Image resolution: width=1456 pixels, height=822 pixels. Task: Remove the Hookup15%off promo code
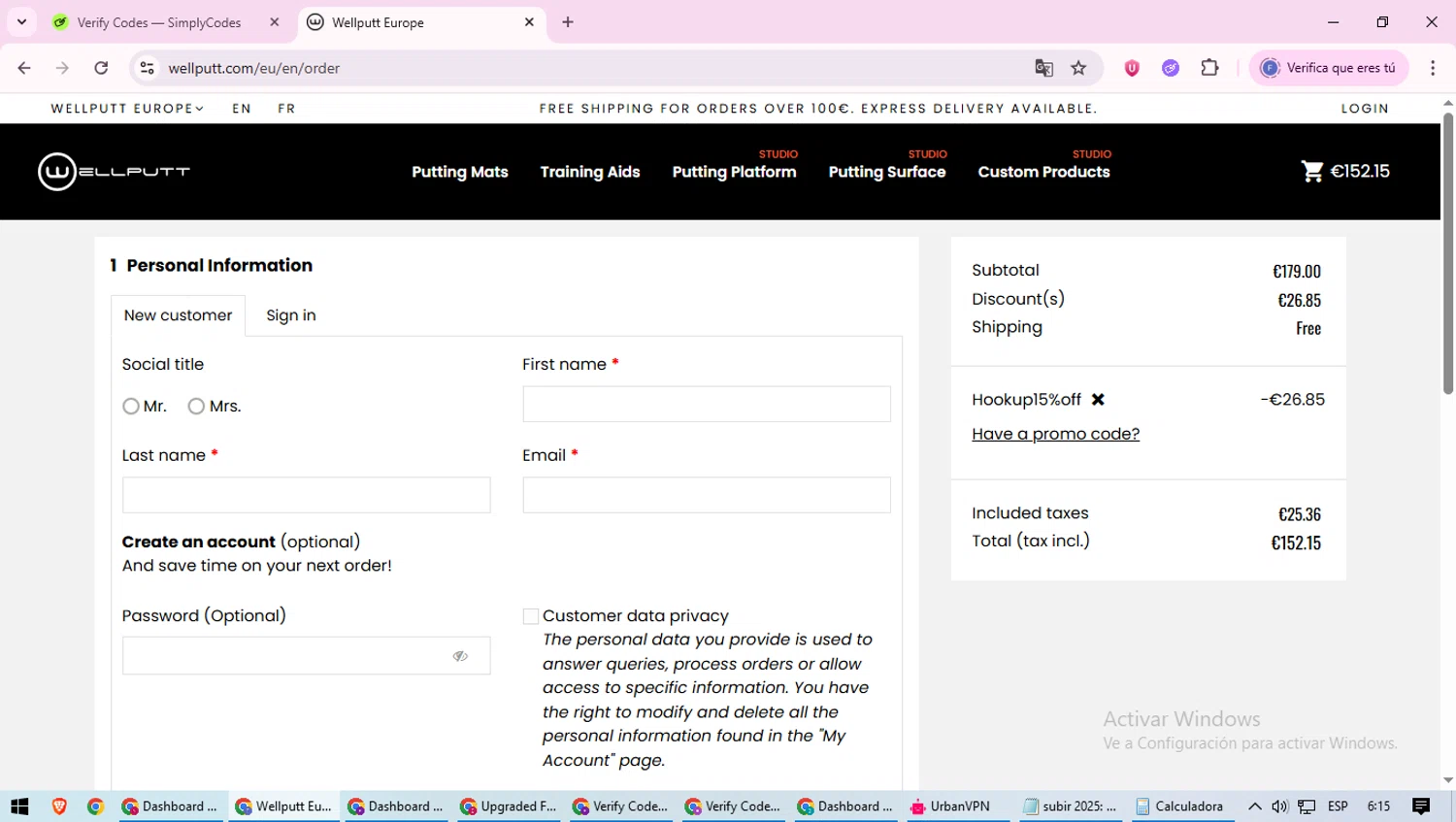click(x=1098, y=399)
